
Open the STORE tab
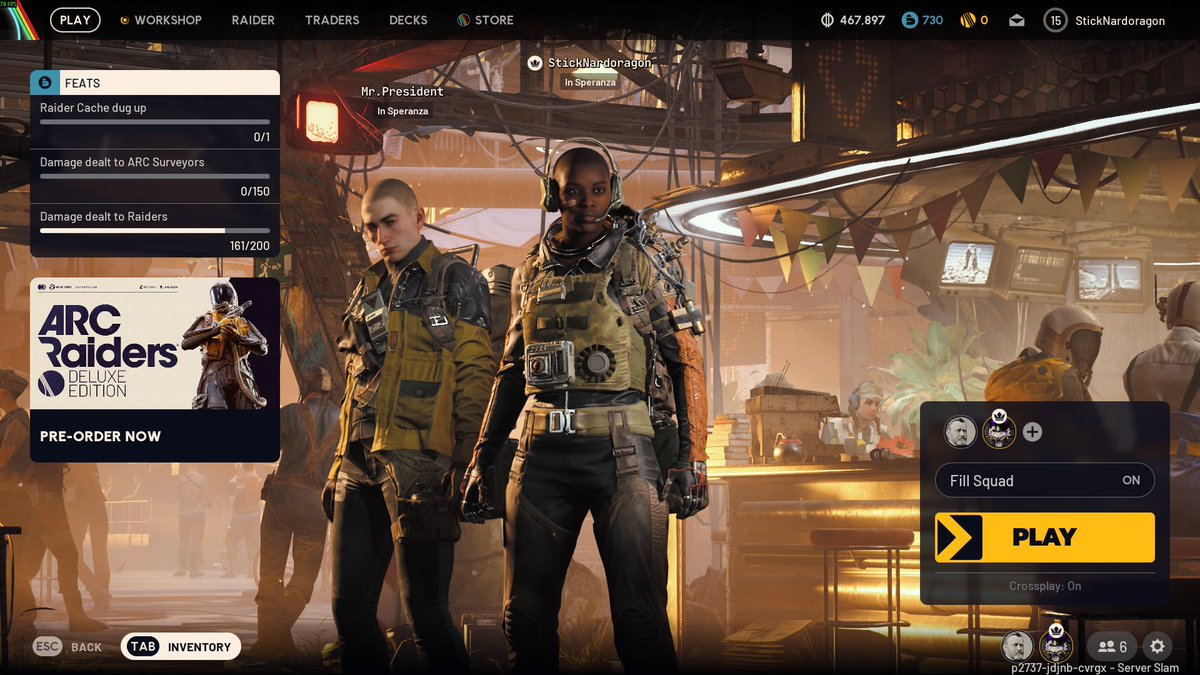pos(485,20)
